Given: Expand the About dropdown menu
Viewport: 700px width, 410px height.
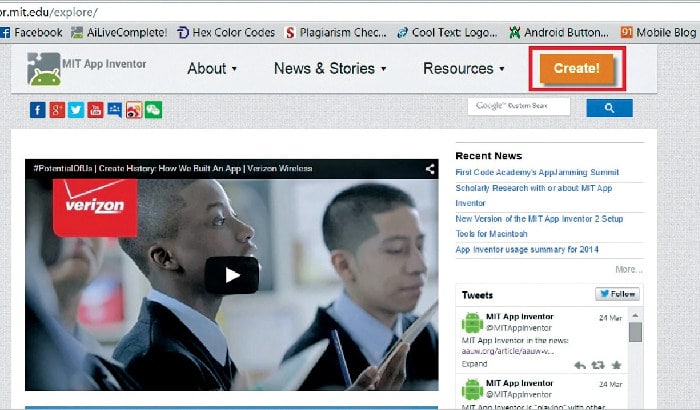Looking at the screenshot, I should (212, 69).
